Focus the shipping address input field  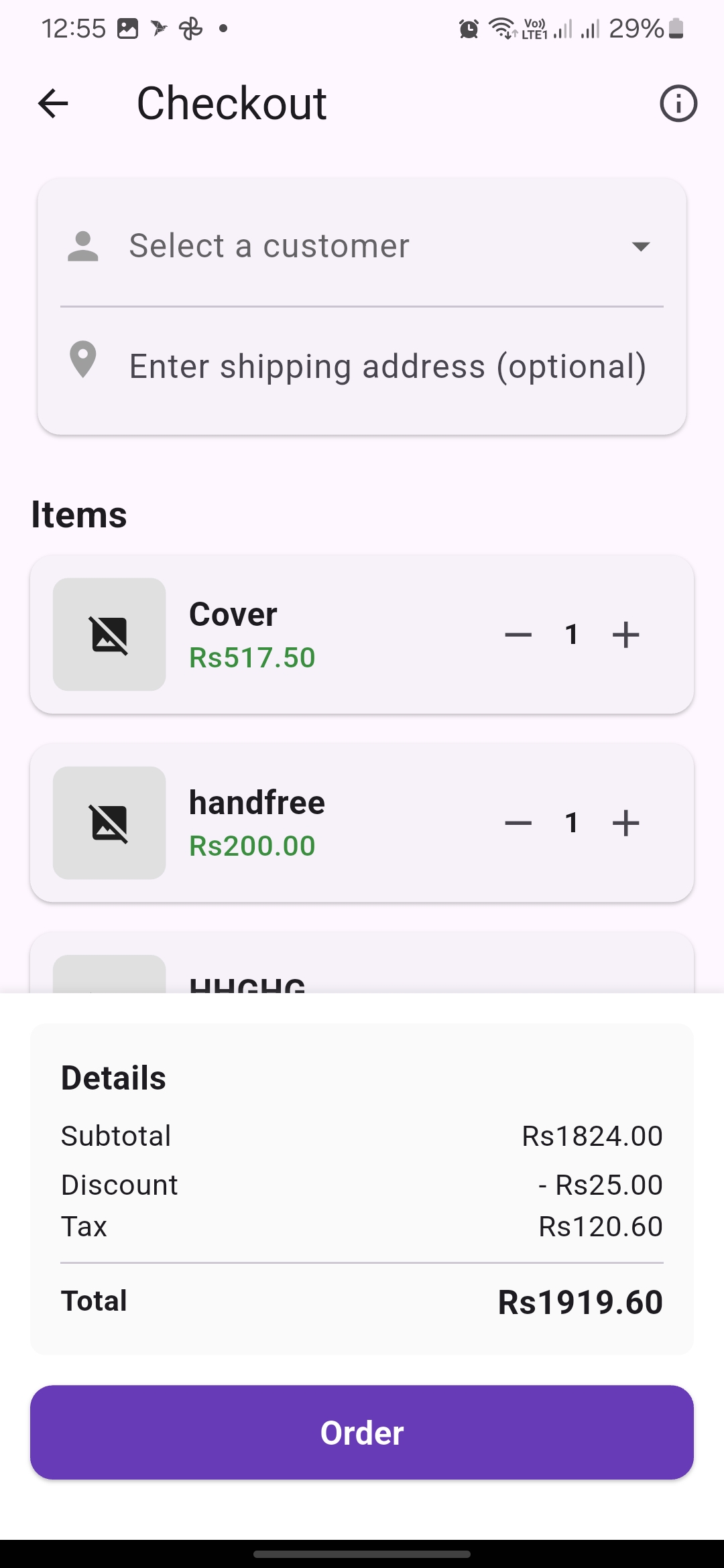tap(387, 367)
